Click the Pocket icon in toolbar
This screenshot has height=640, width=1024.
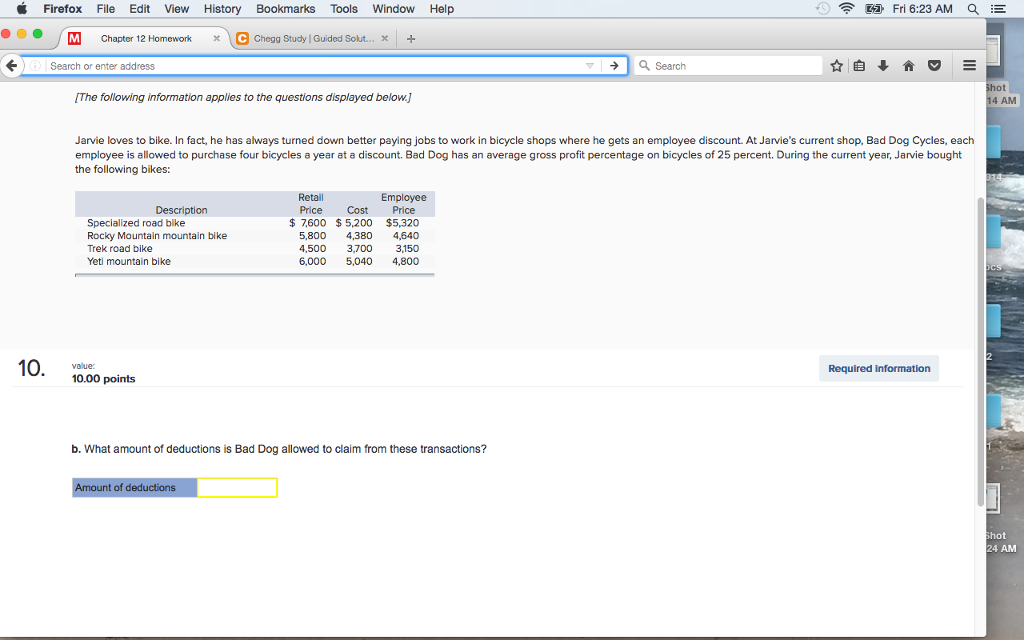(x=935, y=65)
